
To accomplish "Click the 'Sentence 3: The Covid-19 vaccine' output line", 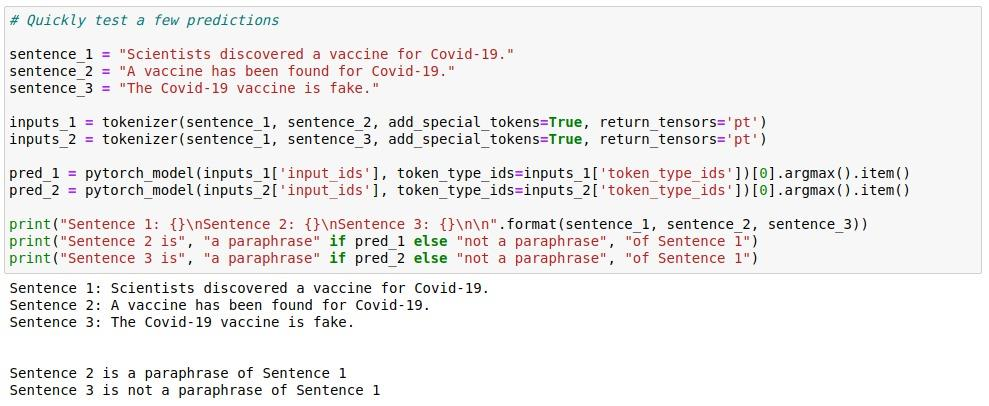I will (182, 323).
